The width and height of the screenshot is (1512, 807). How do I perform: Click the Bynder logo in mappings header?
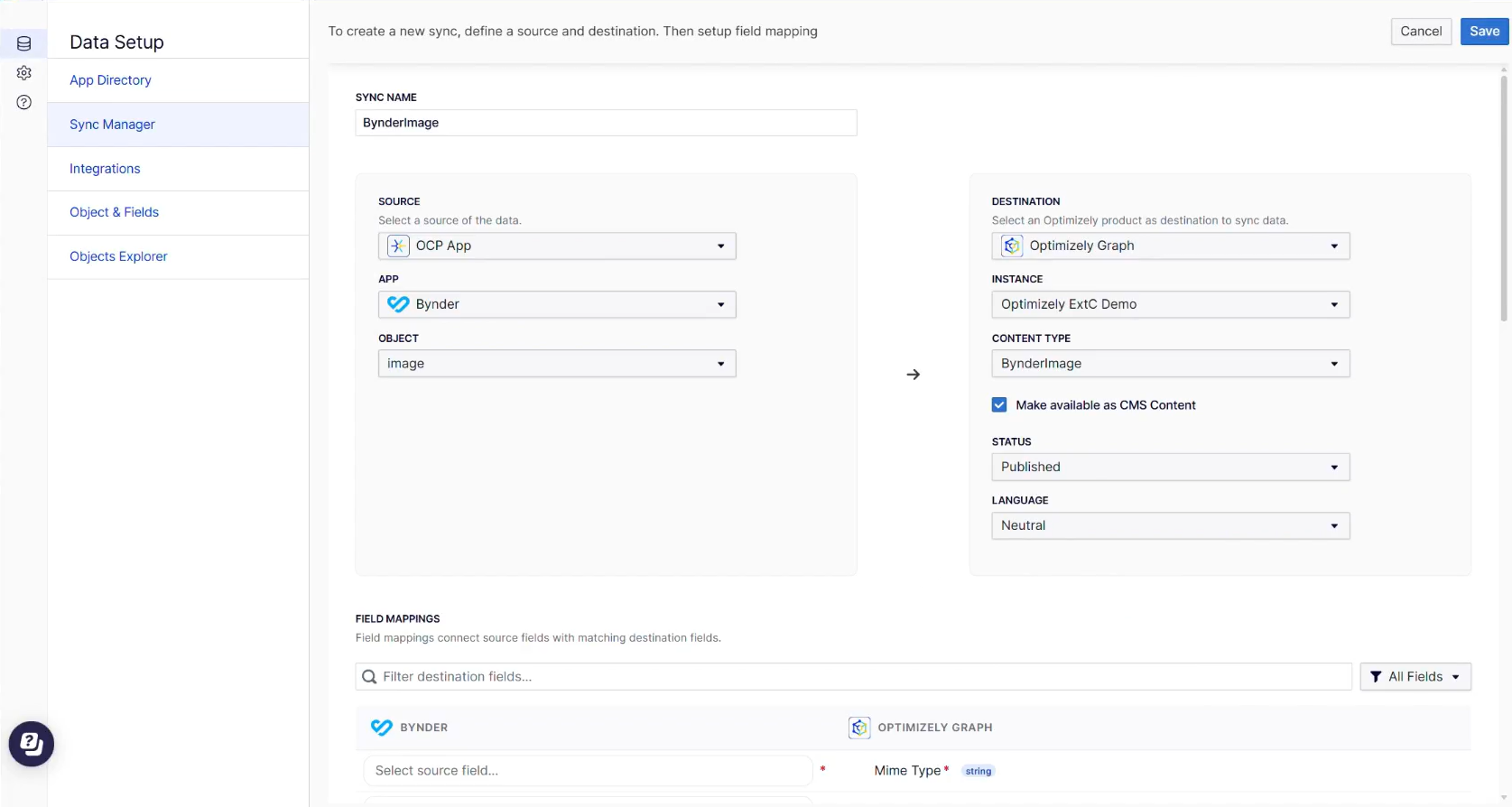pyautogui.click(x=382, y=728)
